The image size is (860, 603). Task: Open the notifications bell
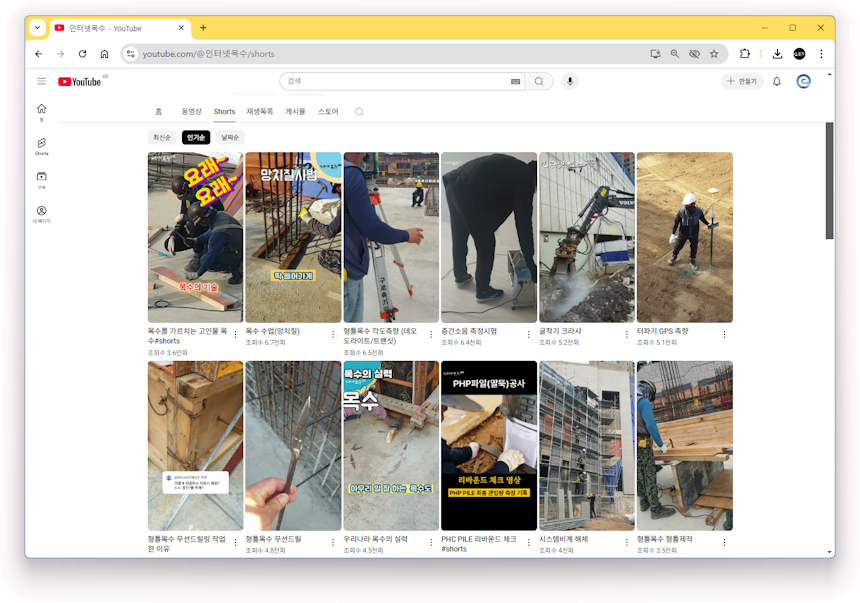[x=777, y=82]
